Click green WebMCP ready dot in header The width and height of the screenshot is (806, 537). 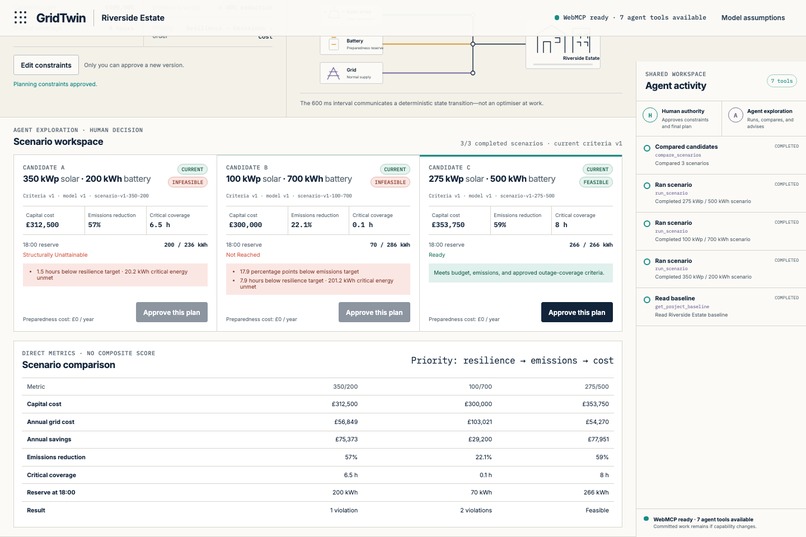point(557,17)
